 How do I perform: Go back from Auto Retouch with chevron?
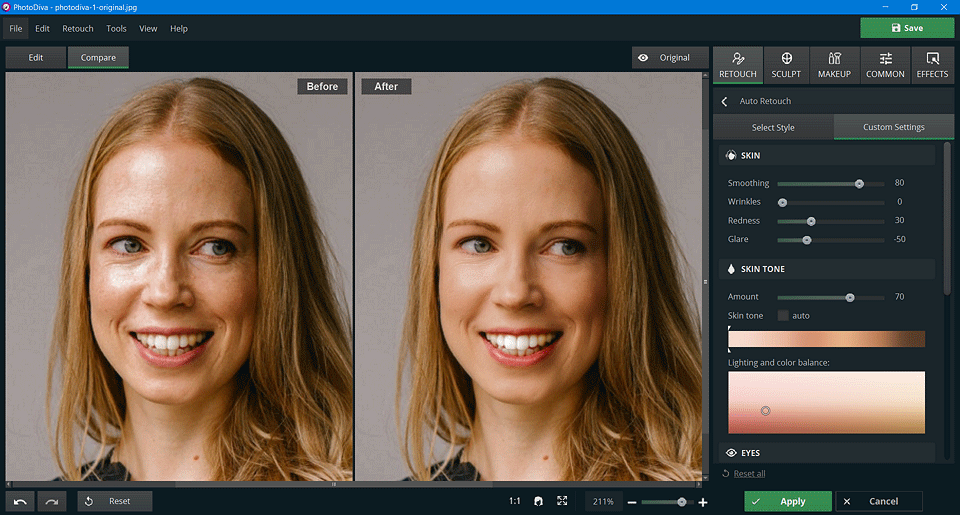[x=725, y=101]
